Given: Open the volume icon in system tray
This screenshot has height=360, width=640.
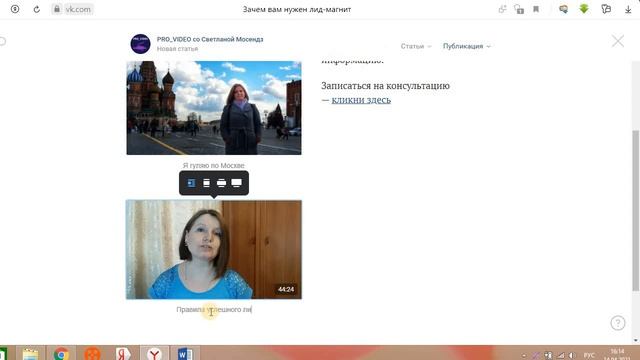Looking at the screenshot, I should click(571, 356).
